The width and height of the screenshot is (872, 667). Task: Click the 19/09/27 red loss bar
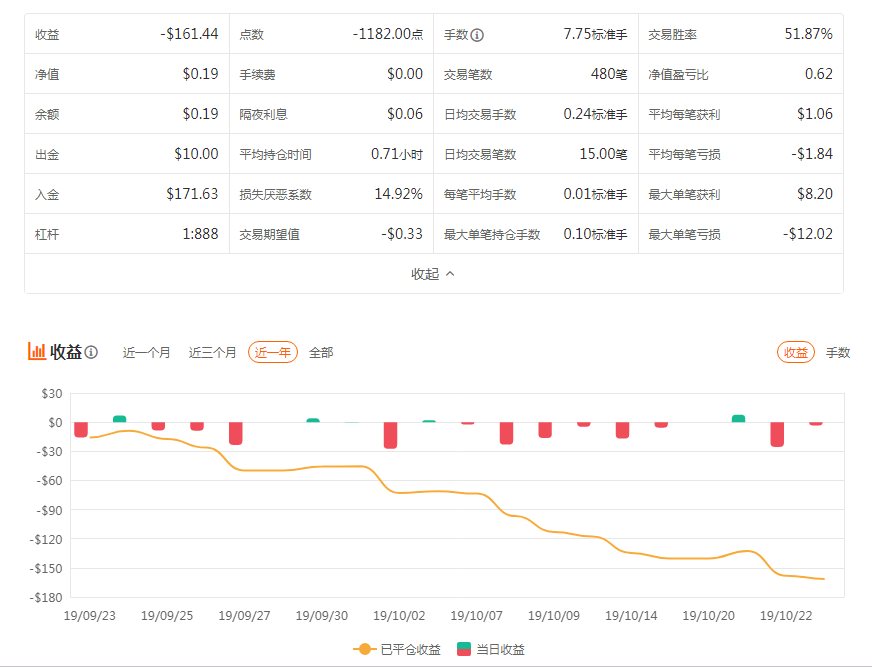(236, 433)
